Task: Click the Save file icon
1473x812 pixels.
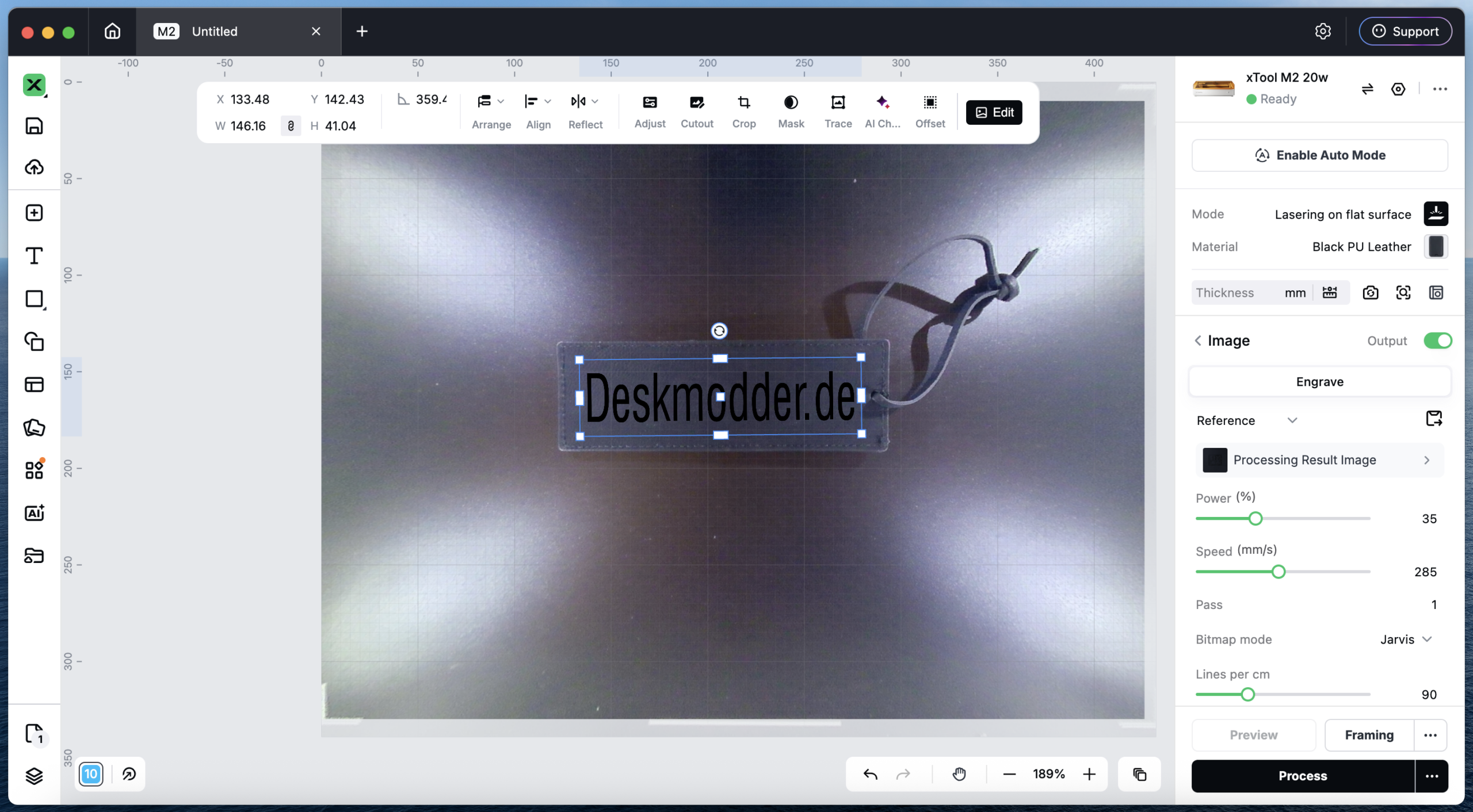Action: click(x=34, y=126)
